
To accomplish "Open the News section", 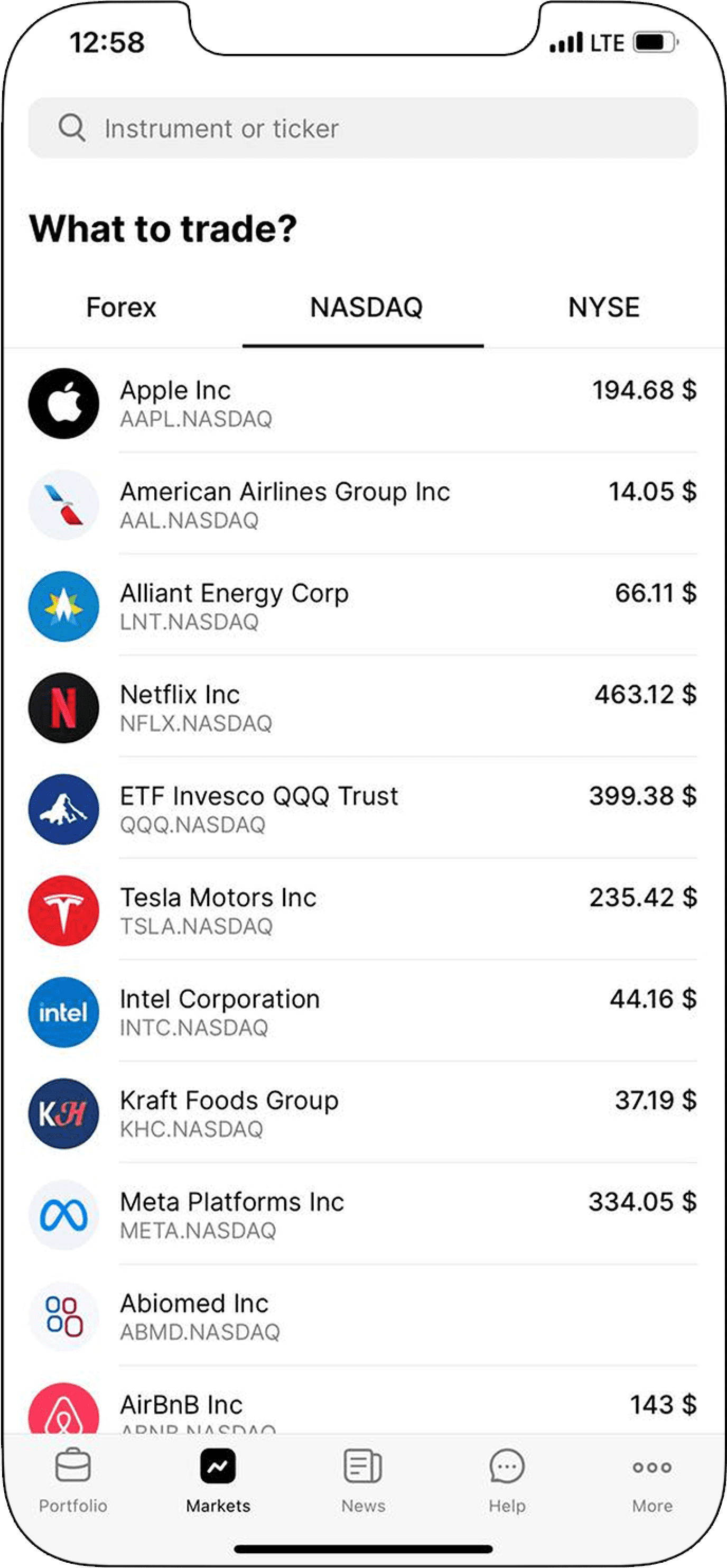I will [363, 1481].
